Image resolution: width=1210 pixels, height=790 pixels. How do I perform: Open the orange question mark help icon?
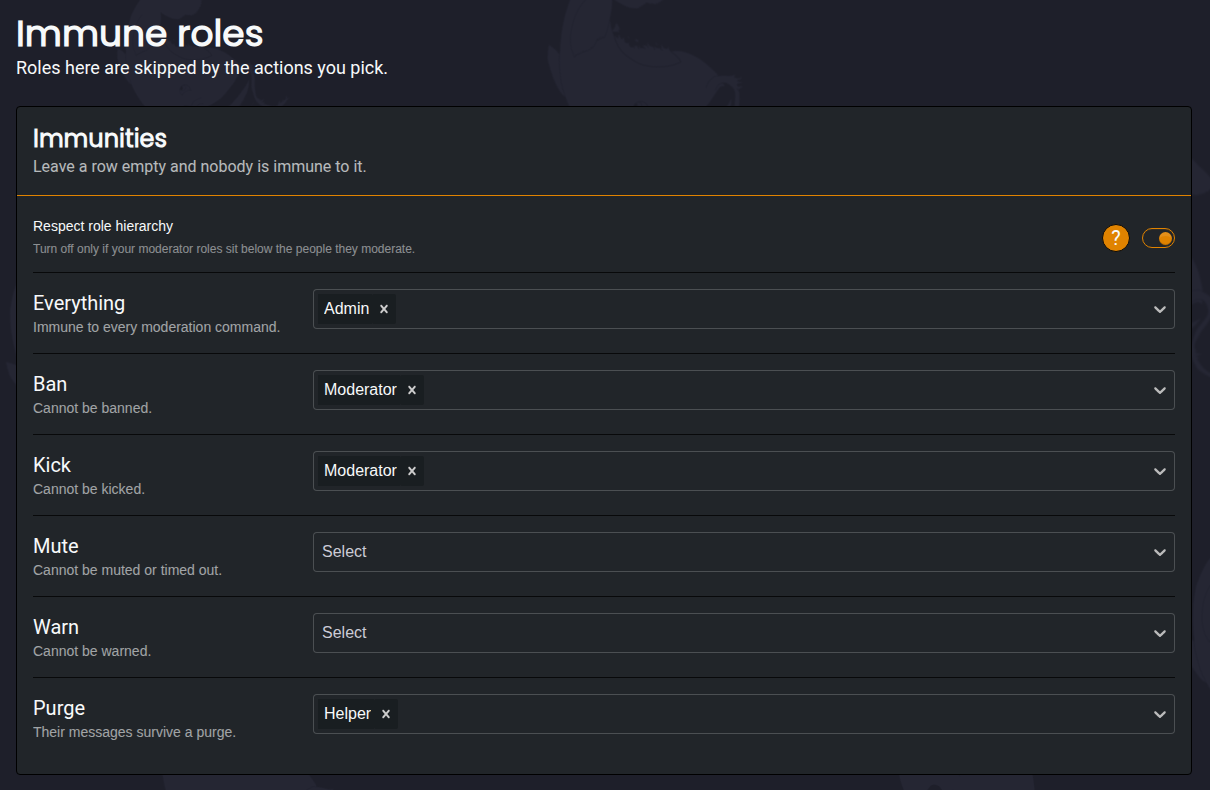click(x=1116, y=238)
